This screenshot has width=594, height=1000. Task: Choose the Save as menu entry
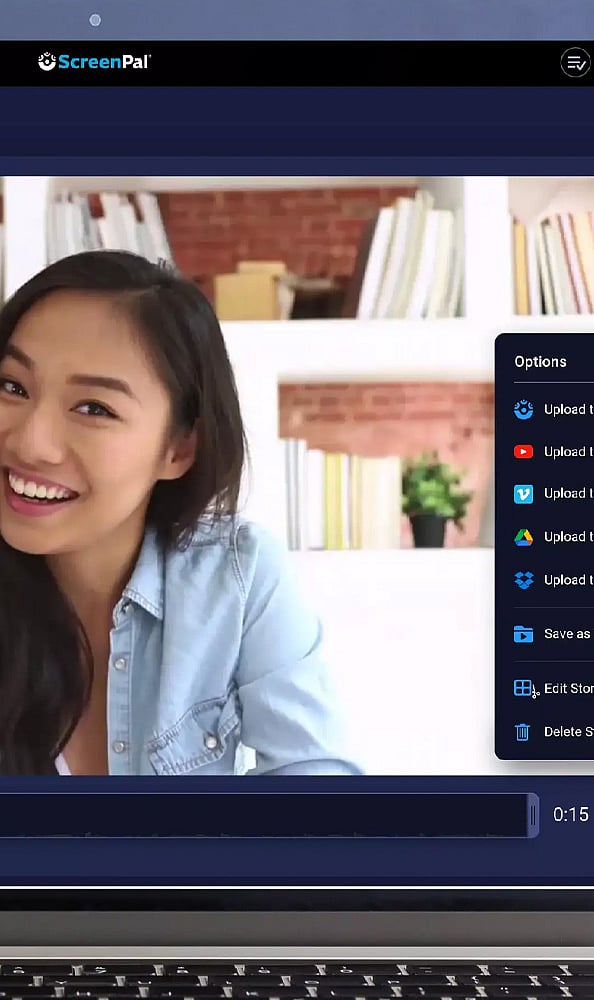click(x=567, y=633)
